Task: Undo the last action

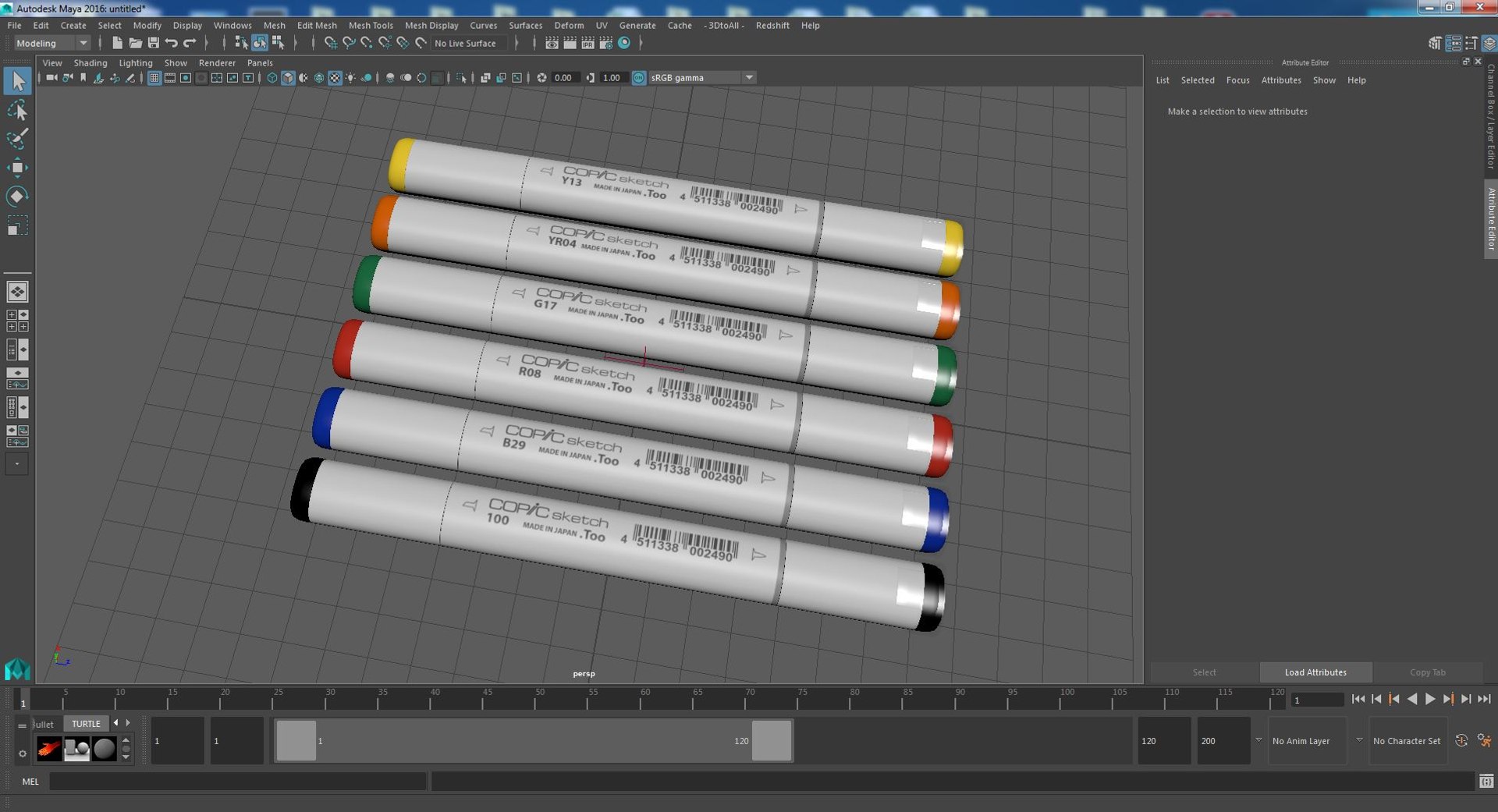Action: tap(172, 43)
